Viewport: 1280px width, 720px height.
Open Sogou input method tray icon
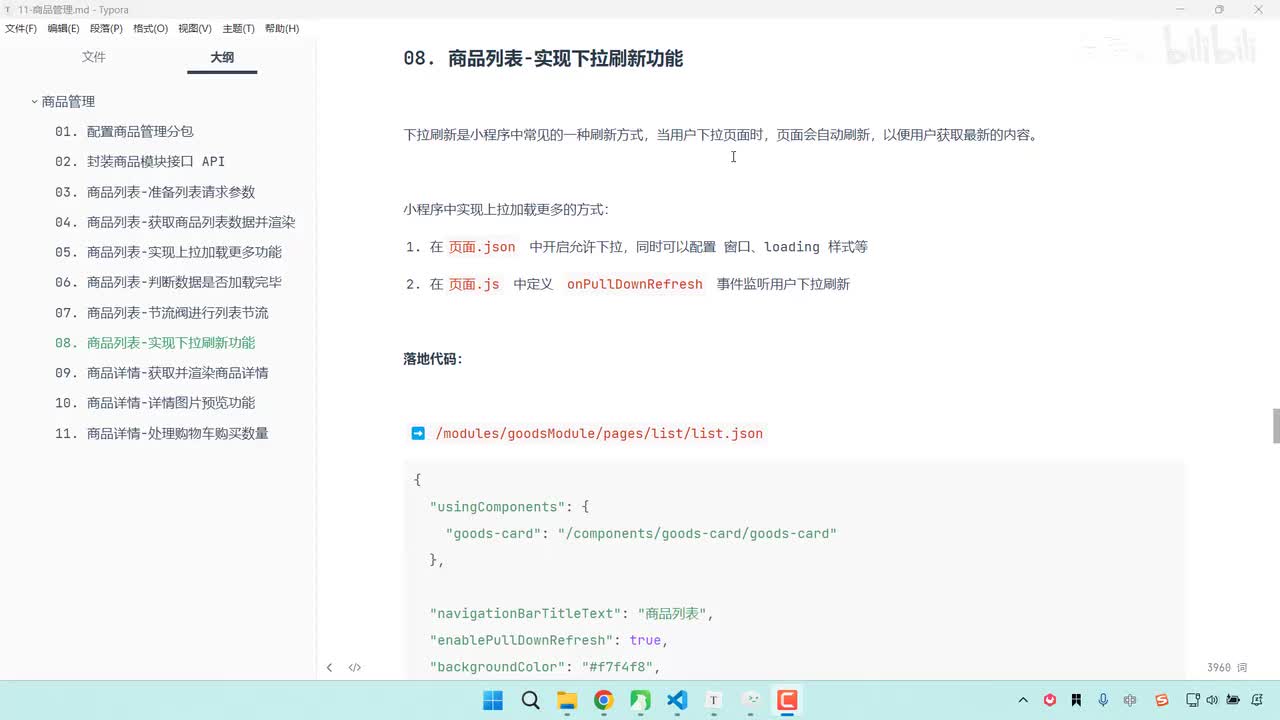(1162, 700)
